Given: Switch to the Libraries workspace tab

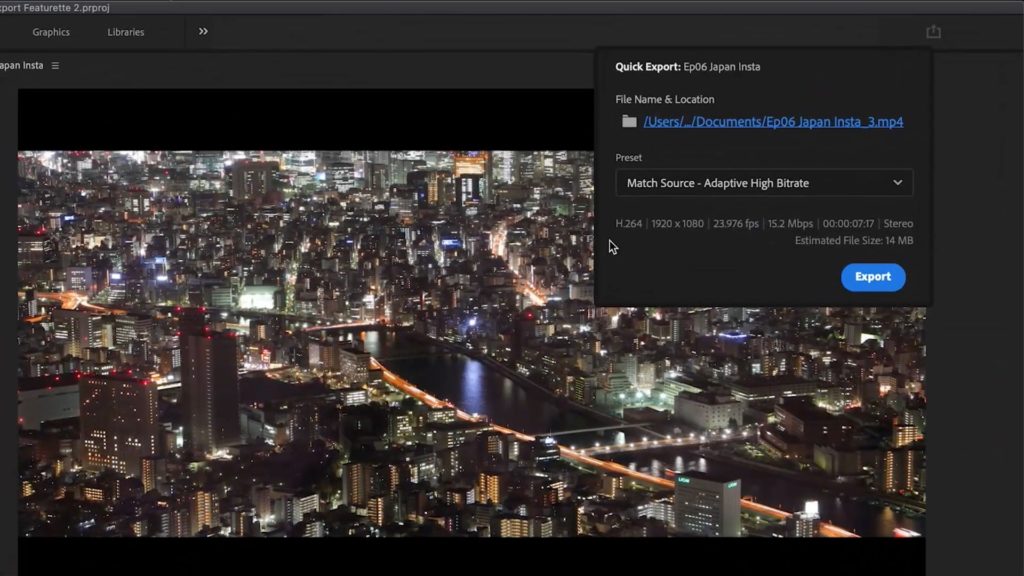Looking at the screenshot, I should 126,32.
